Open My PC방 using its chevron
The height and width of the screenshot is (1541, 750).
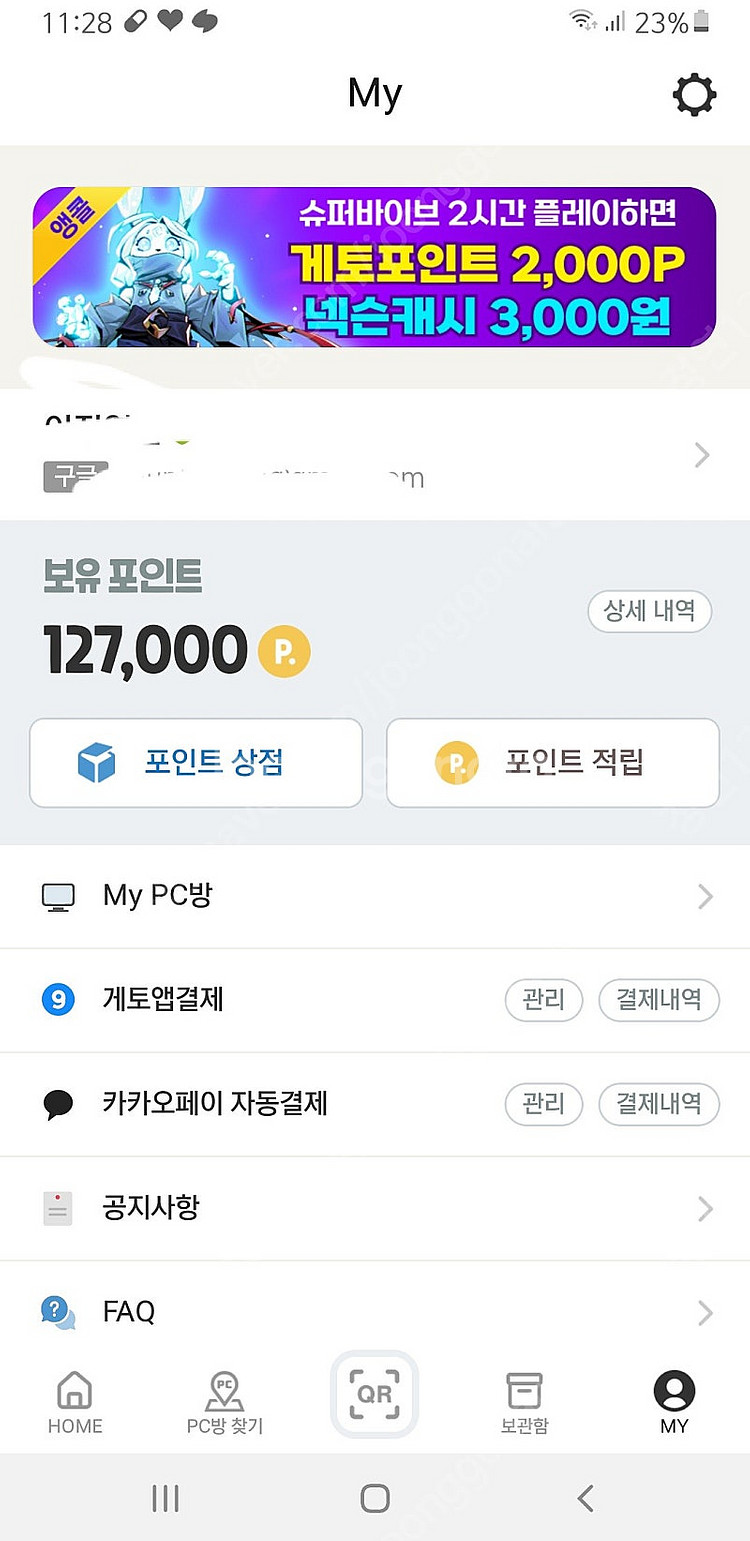coord(705,897)
